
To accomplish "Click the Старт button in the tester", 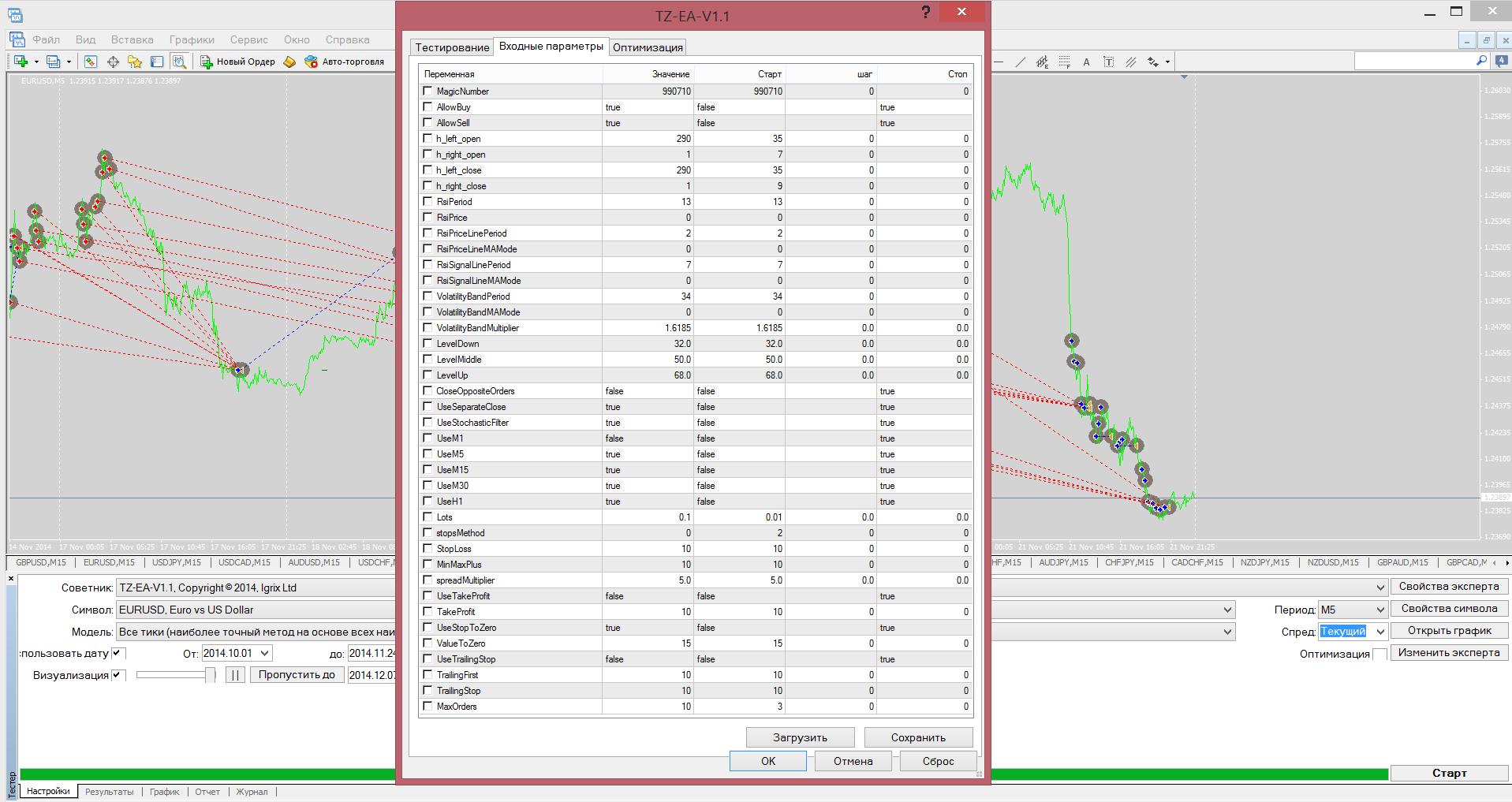I will [x=1449, y=773].
